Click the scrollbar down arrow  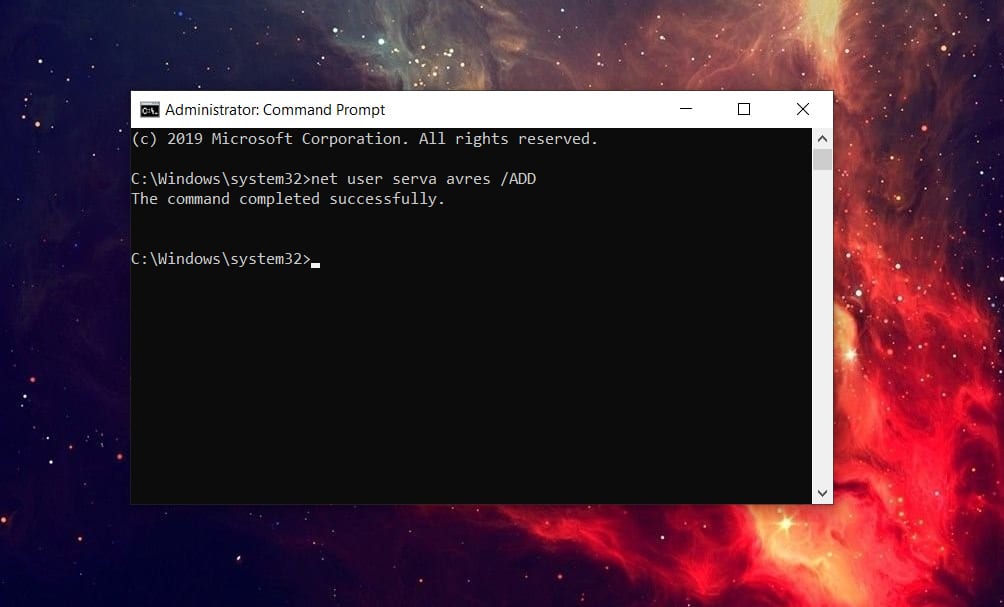823,494
